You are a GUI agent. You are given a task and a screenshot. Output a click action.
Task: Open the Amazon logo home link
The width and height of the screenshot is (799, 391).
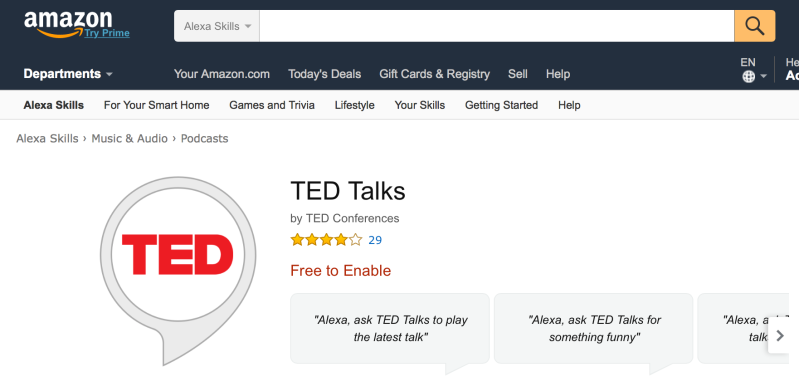(x=68, y=22)
